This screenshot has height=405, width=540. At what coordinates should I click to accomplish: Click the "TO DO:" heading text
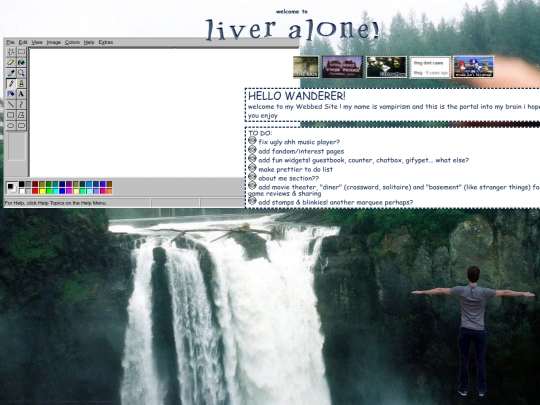pos(260,133)
